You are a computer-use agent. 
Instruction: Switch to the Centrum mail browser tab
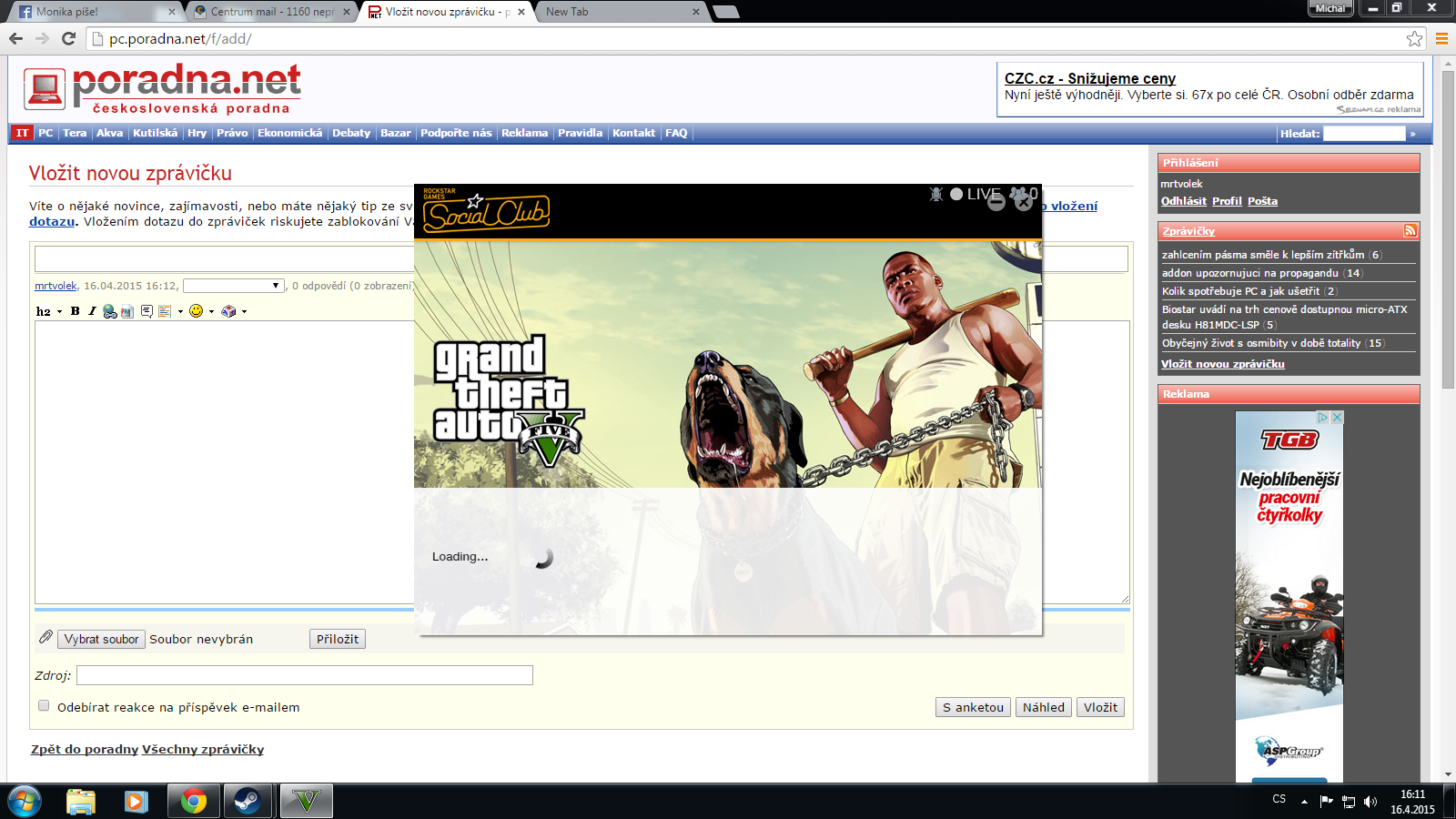pos(270,12)
